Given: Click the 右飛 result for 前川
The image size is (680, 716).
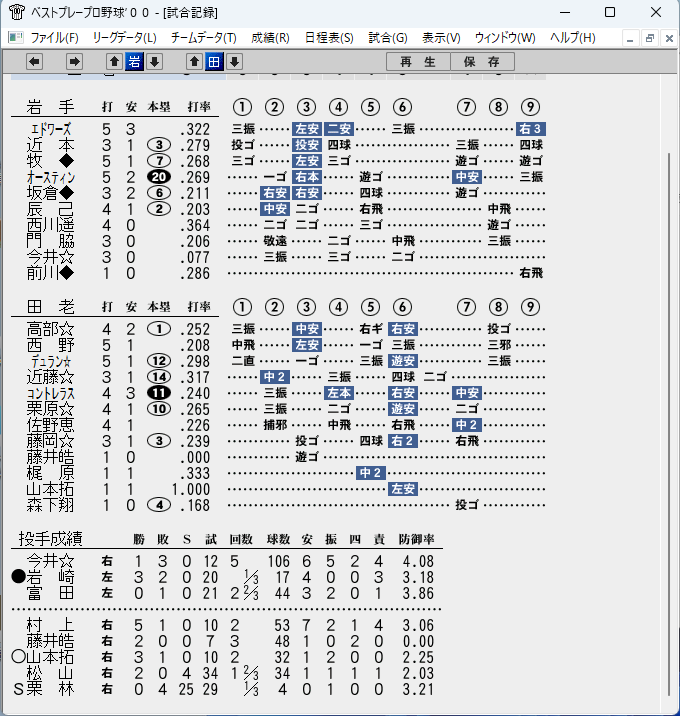Looking at the screenshot, I should [x=531, y=273].
